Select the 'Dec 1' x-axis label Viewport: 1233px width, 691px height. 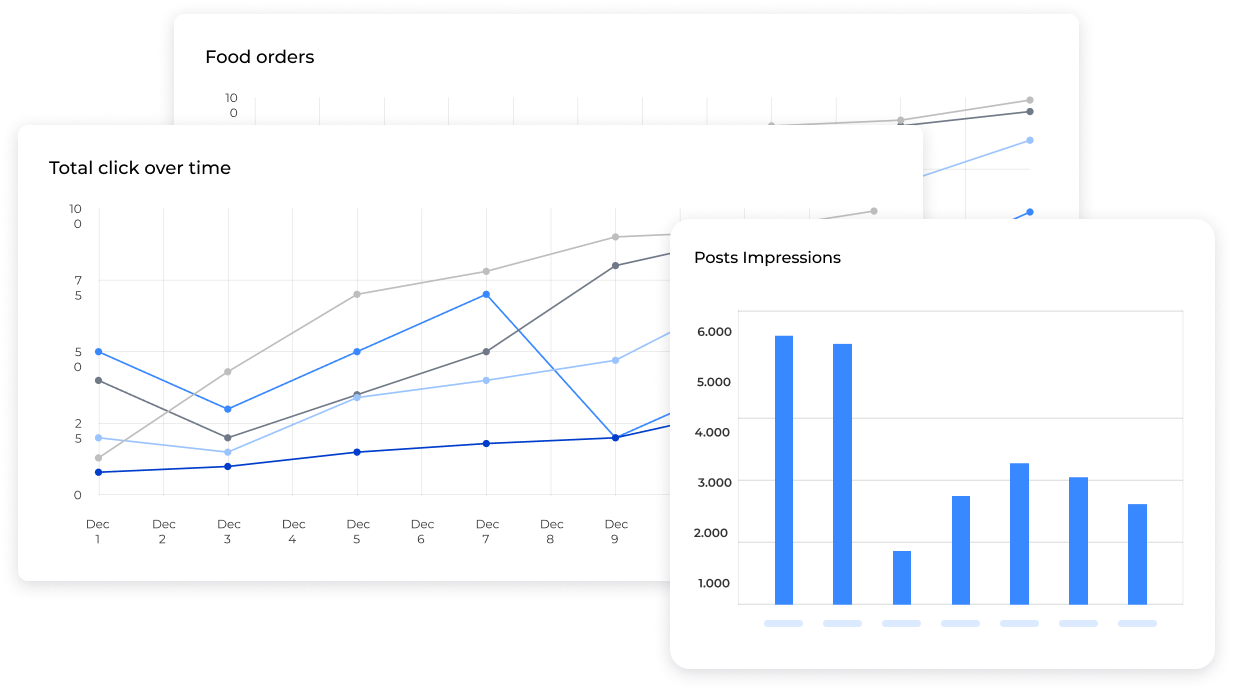coord(98,531)
